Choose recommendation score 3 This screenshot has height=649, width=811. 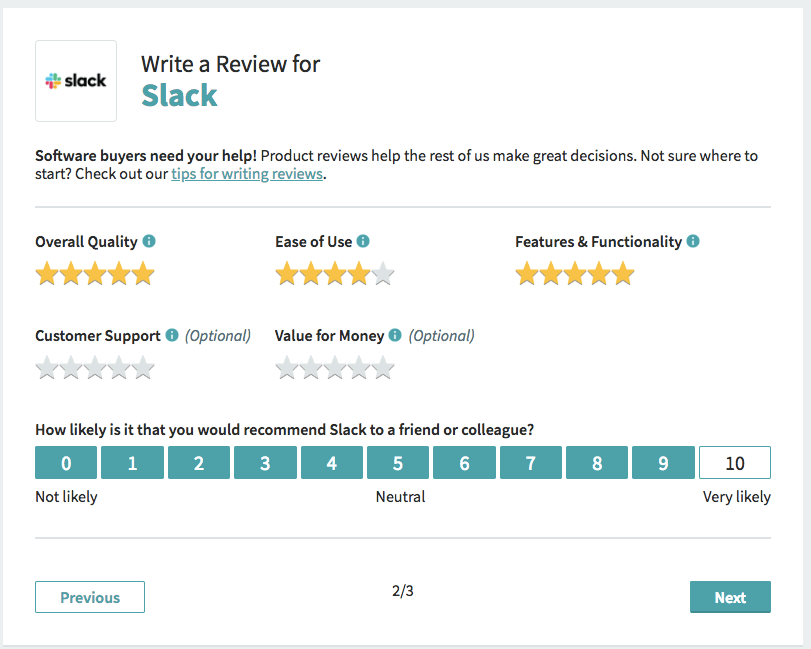[265, 463]
